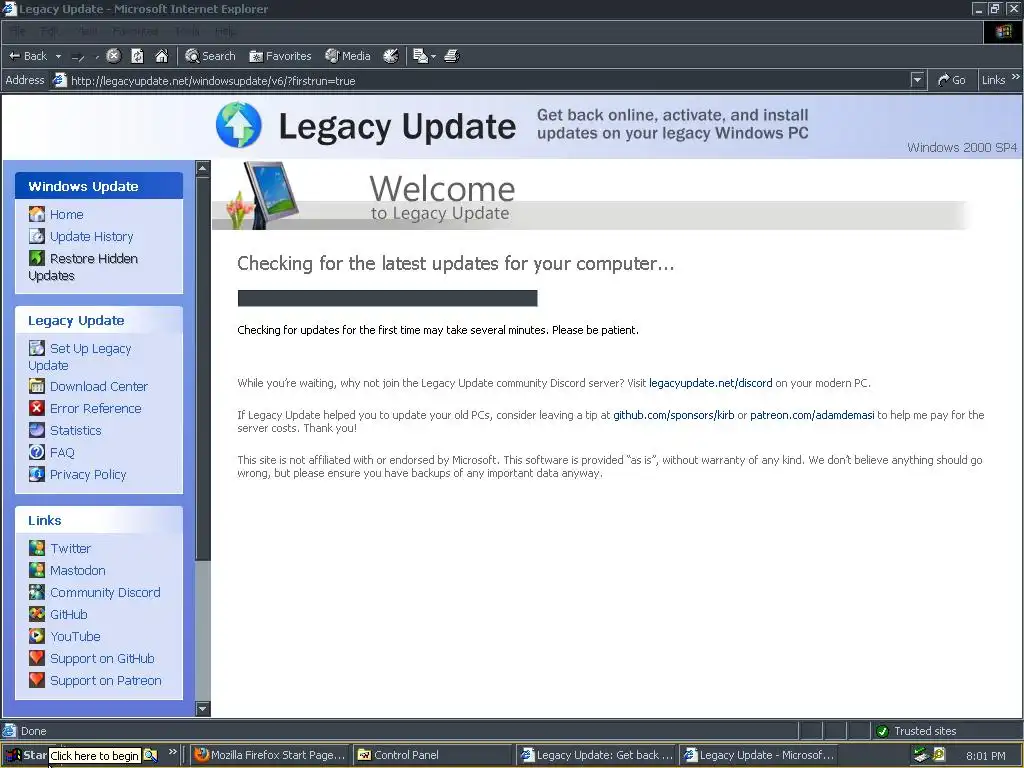This screenshot has height=768, width=1024.
Task: Open the Twitter link in sidebar
Action: (x=71, y=549)
